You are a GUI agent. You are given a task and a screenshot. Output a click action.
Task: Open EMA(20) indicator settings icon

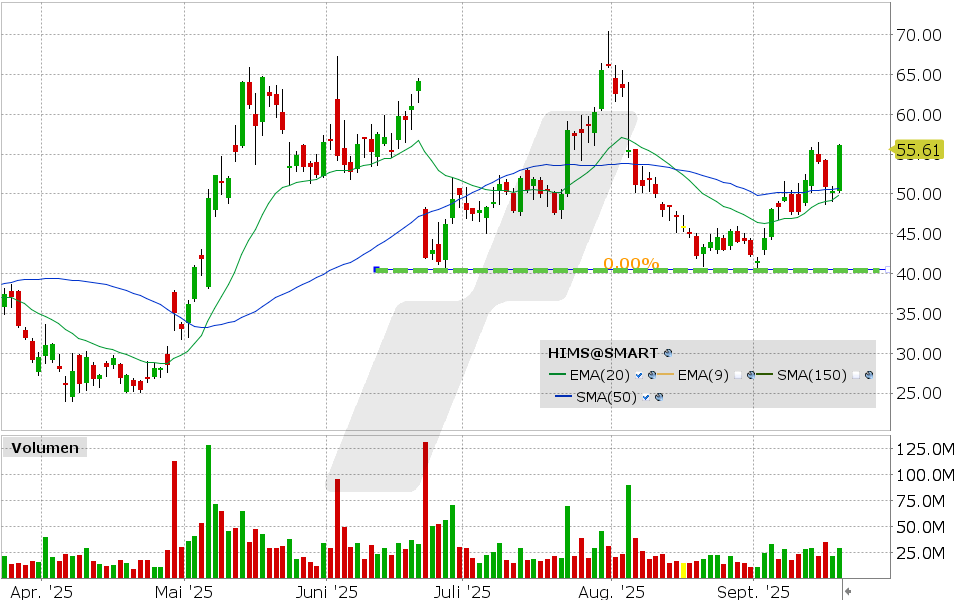[x=650, y=375]
